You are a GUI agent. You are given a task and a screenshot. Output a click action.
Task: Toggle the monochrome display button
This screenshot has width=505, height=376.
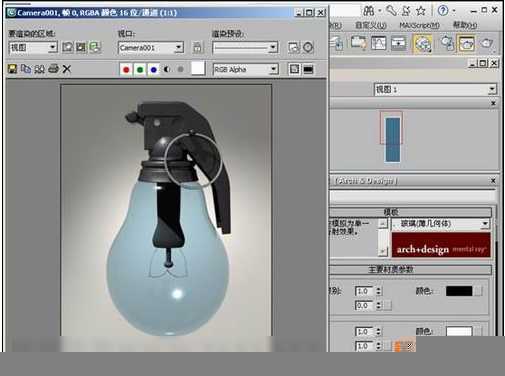pos(180,69)
